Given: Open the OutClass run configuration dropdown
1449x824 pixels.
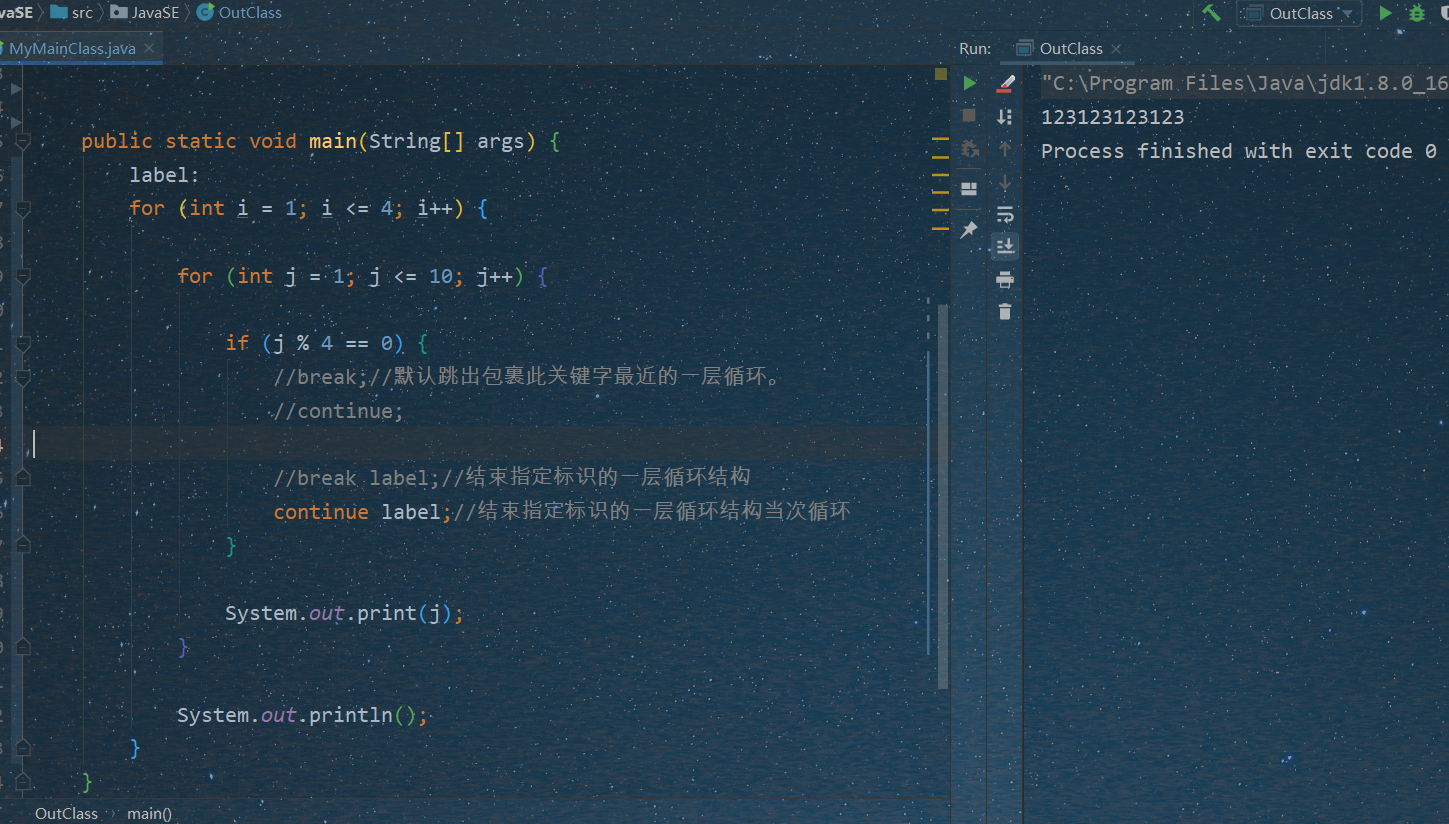Looking at the screenshot, I should pos(1299,13).
